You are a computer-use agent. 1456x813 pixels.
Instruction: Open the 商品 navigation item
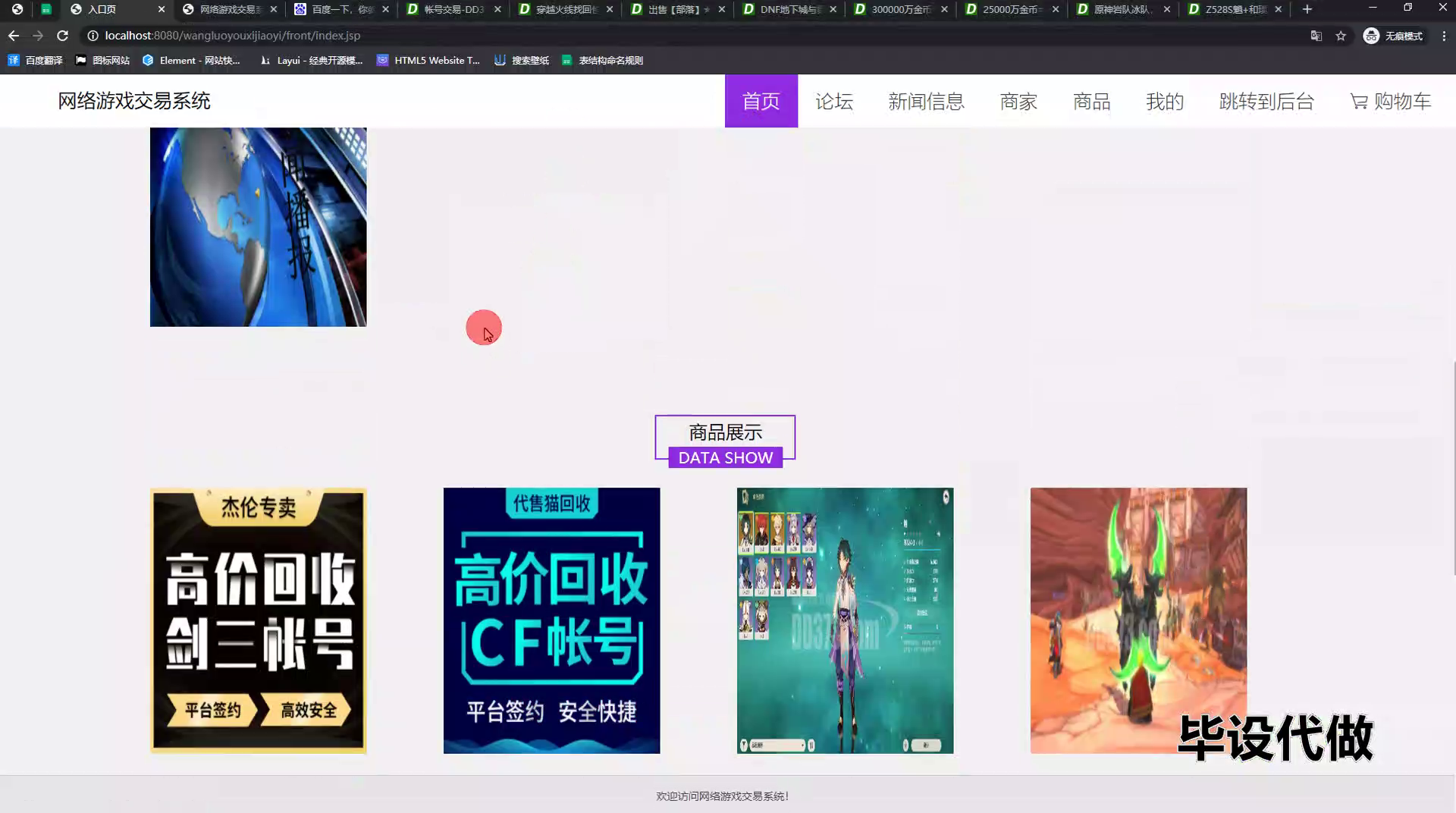[1091, 101]
